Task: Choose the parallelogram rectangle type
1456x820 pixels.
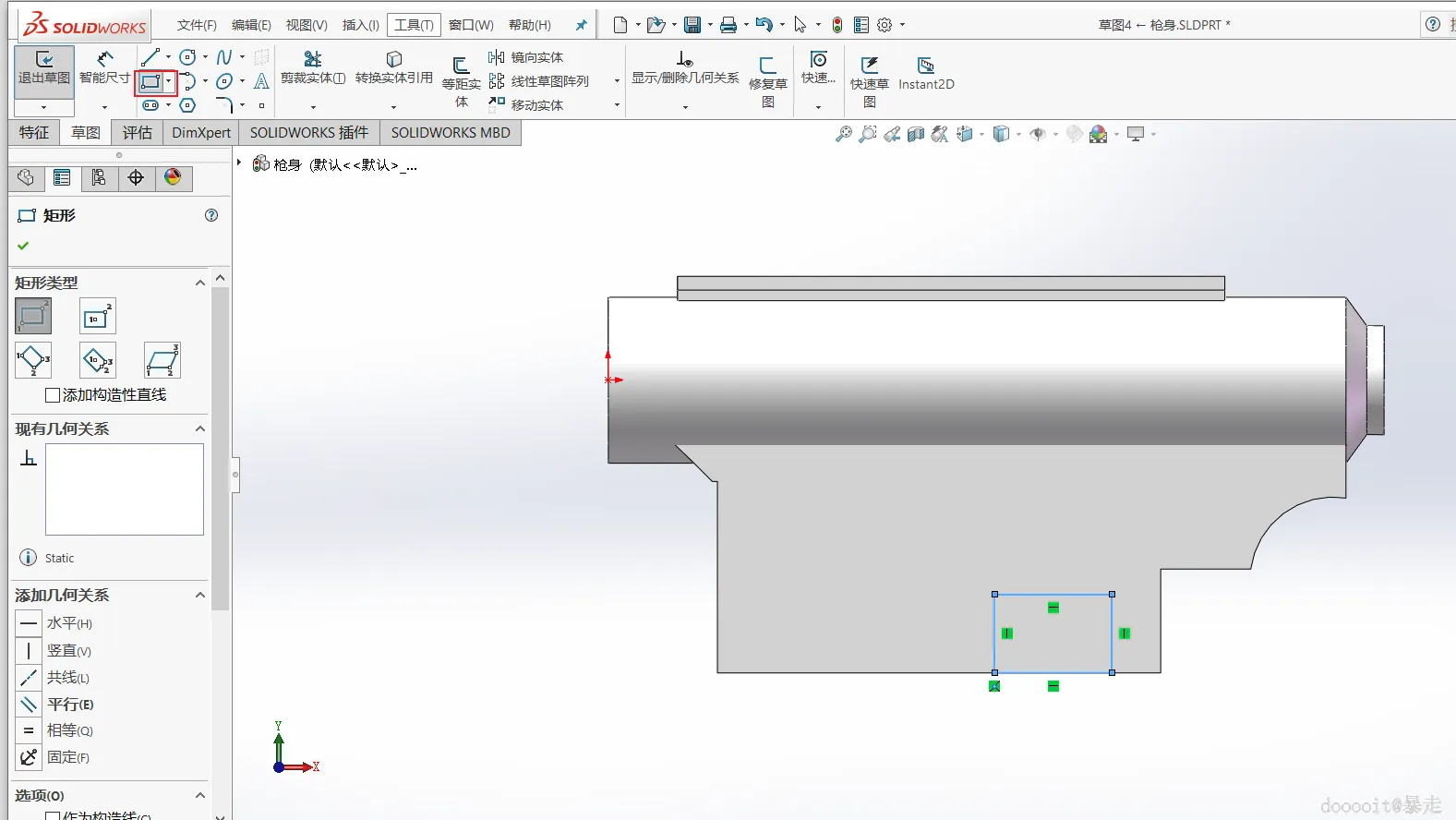Action: pyautogui.click(x=162, y=360)
